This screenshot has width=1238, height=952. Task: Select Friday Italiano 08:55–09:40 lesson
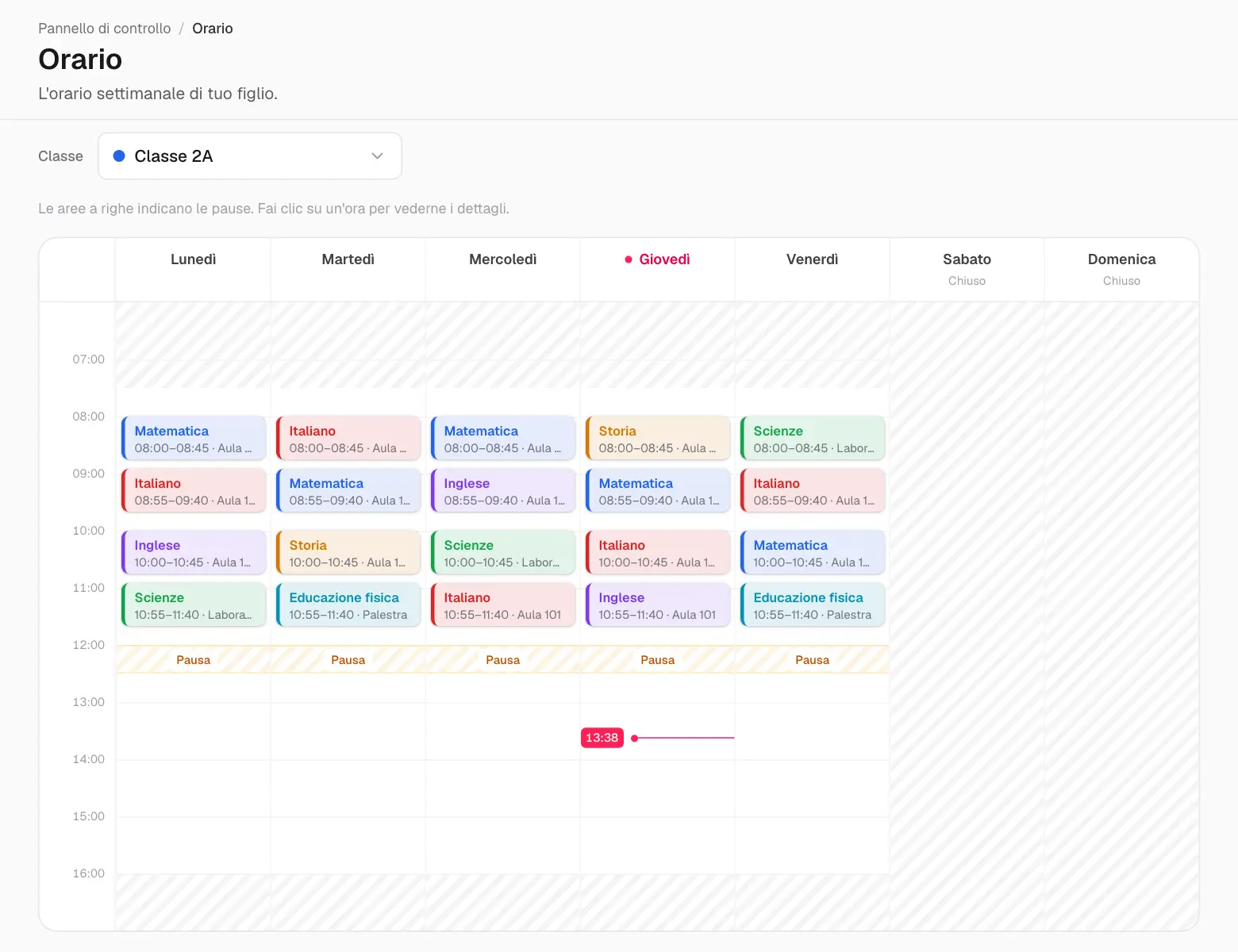813,490
